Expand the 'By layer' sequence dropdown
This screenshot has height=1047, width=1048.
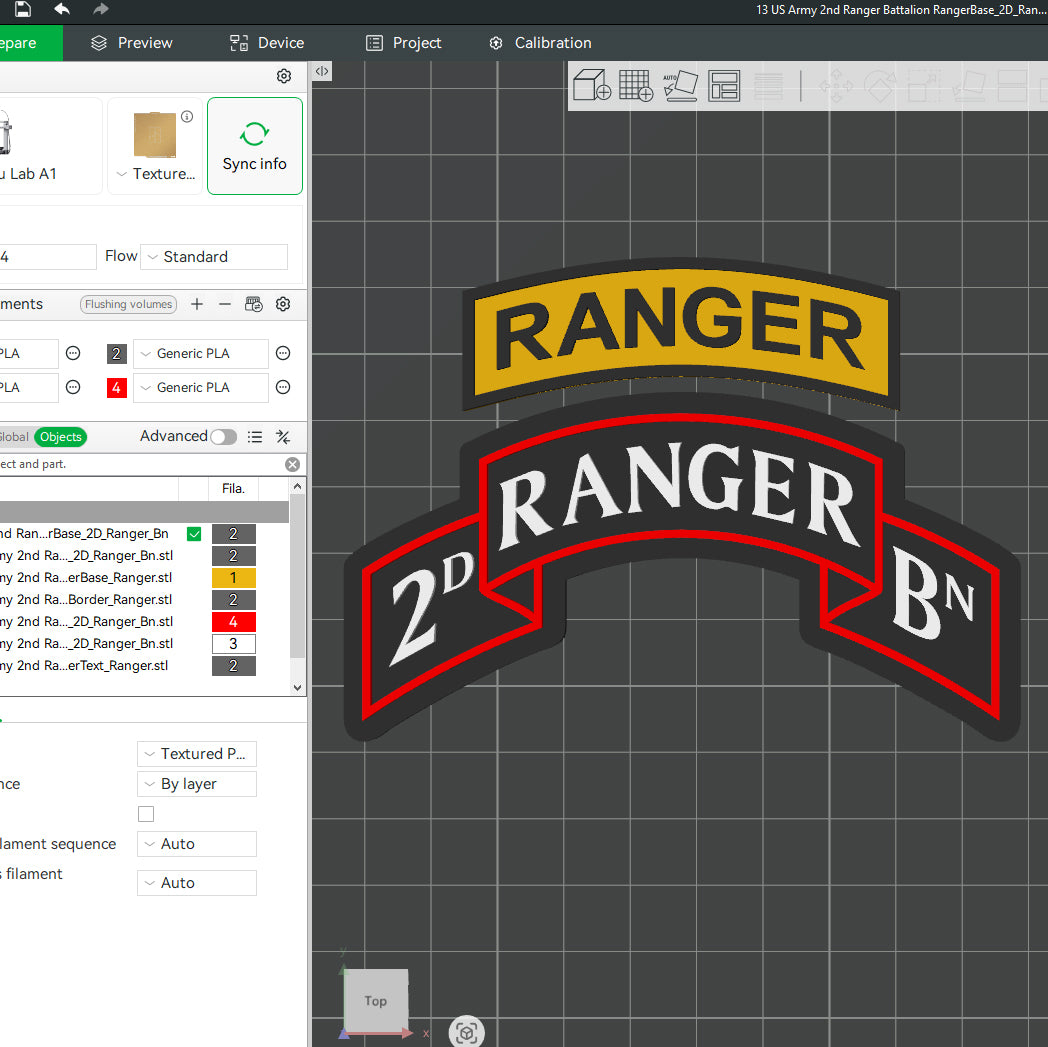coord(196,784)
